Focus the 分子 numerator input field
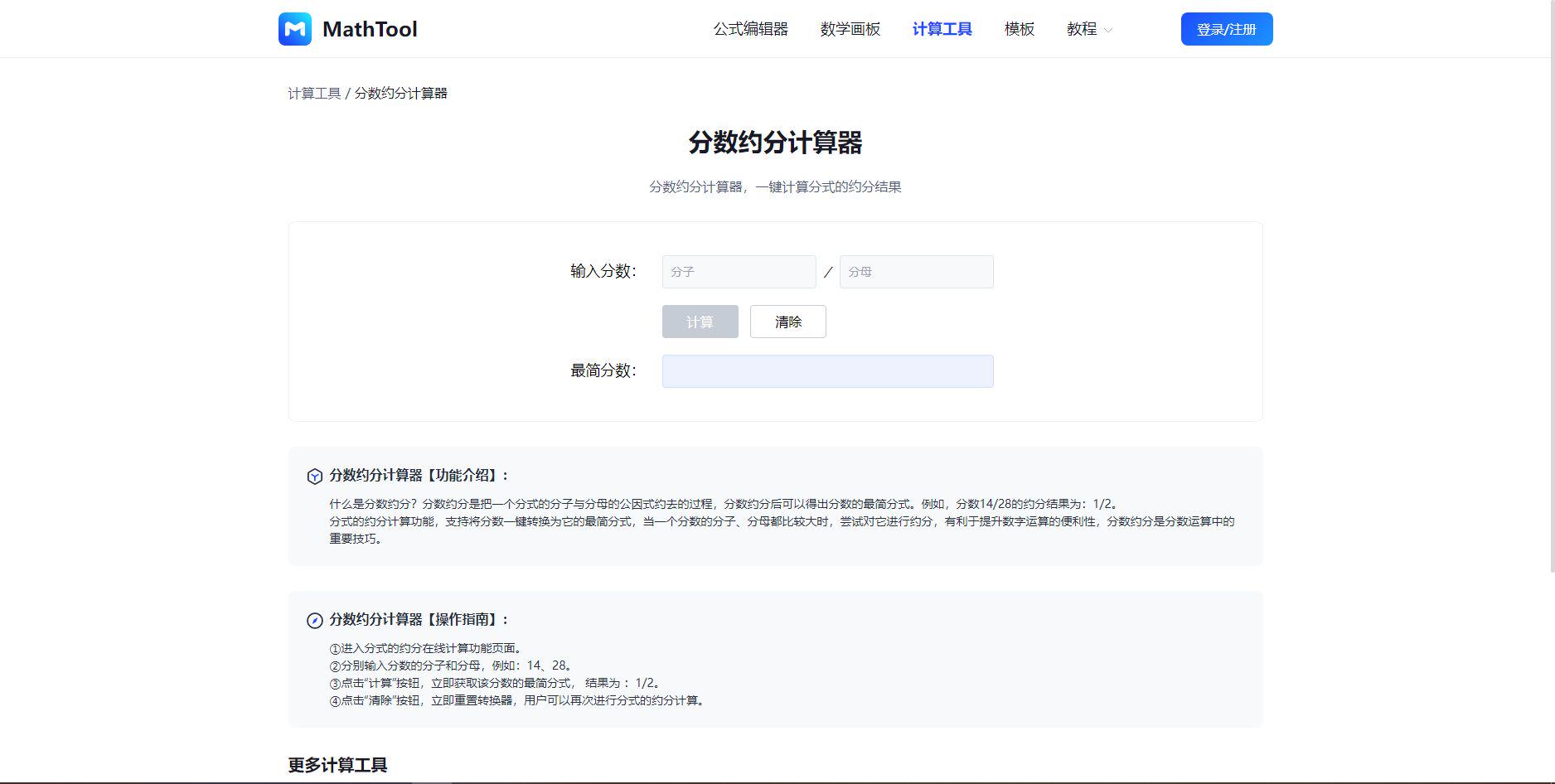The width and height of the screenshot is (1555, 784). pyautogui.click(x=739, y=272)
